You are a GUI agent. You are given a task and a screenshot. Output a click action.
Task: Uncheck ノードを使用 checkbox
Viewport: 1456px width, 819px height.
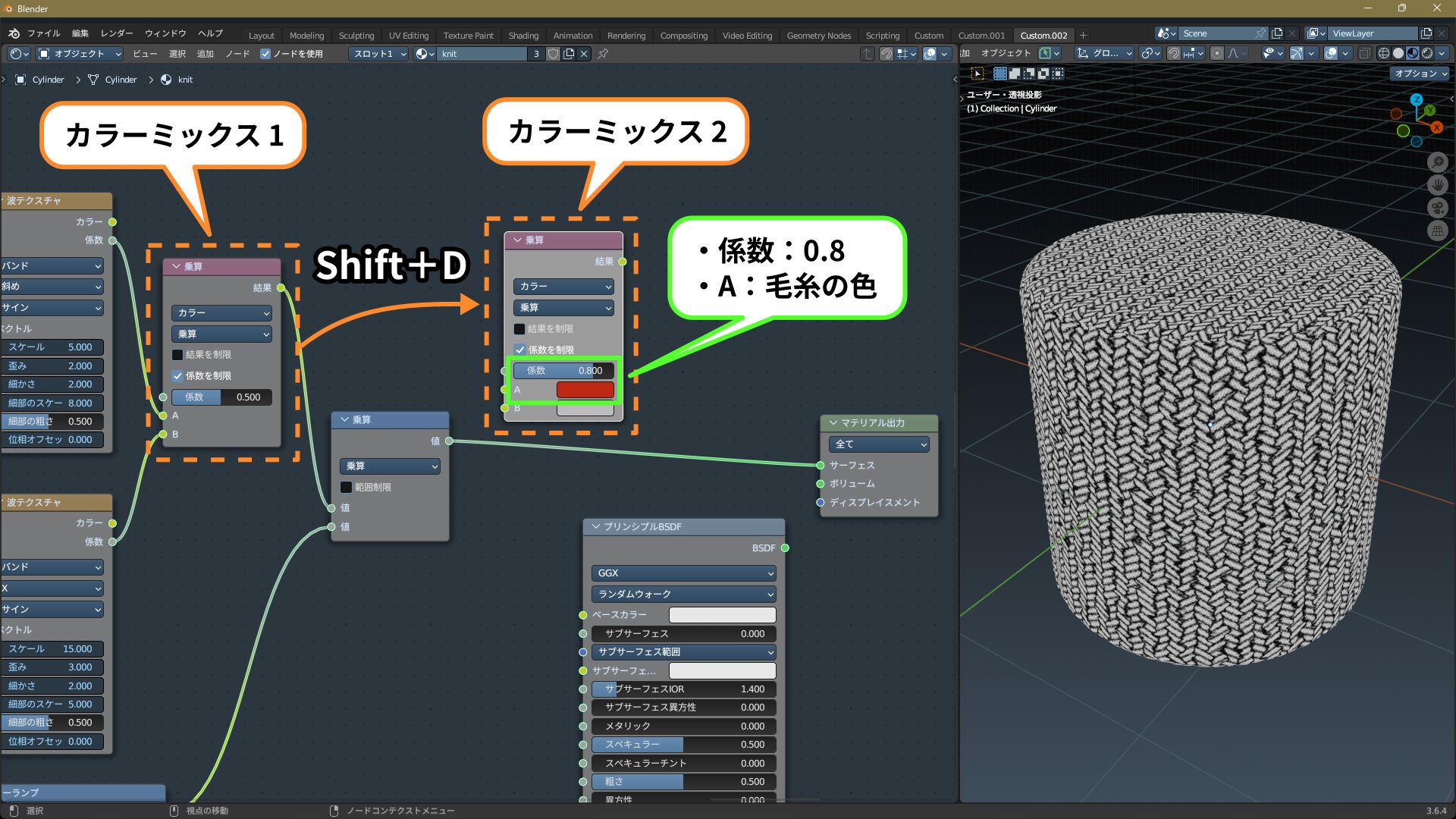pyautogui.click(x=265, y=54)
